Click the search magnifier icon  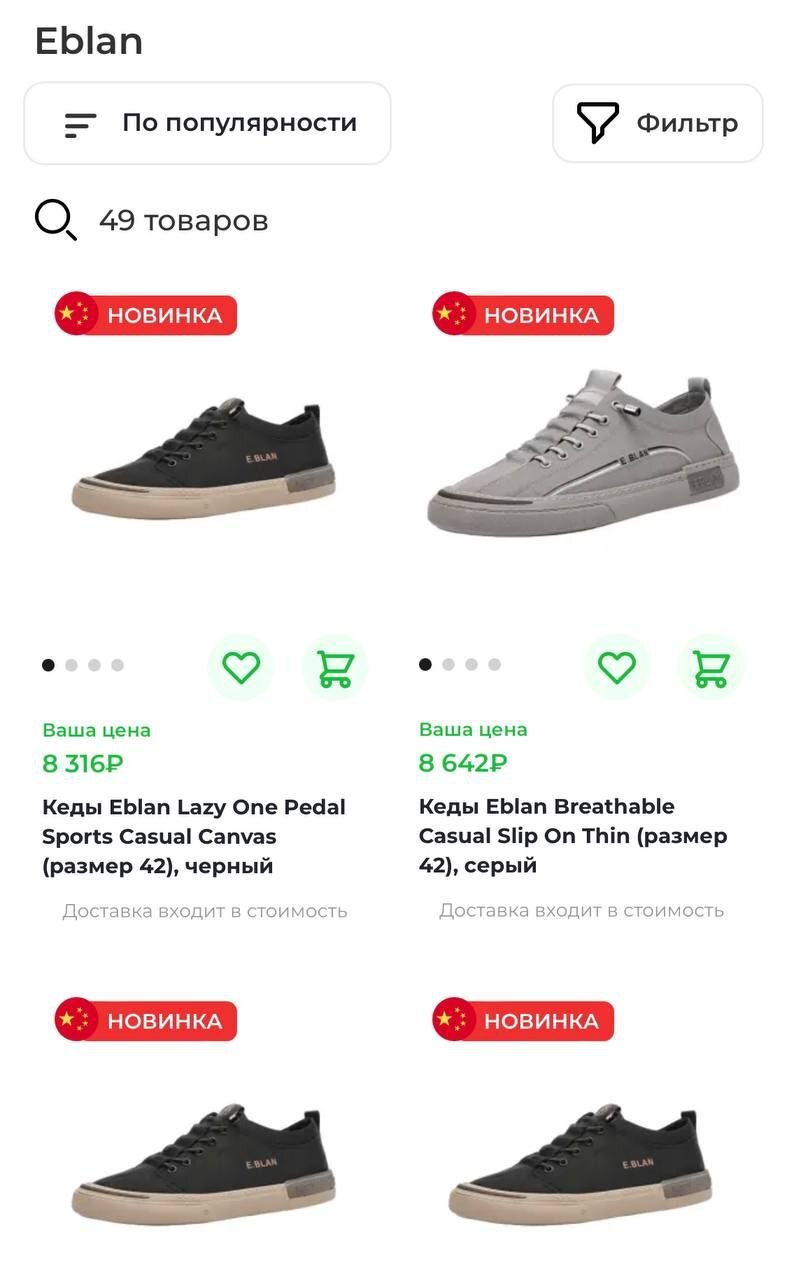(56, 220)
